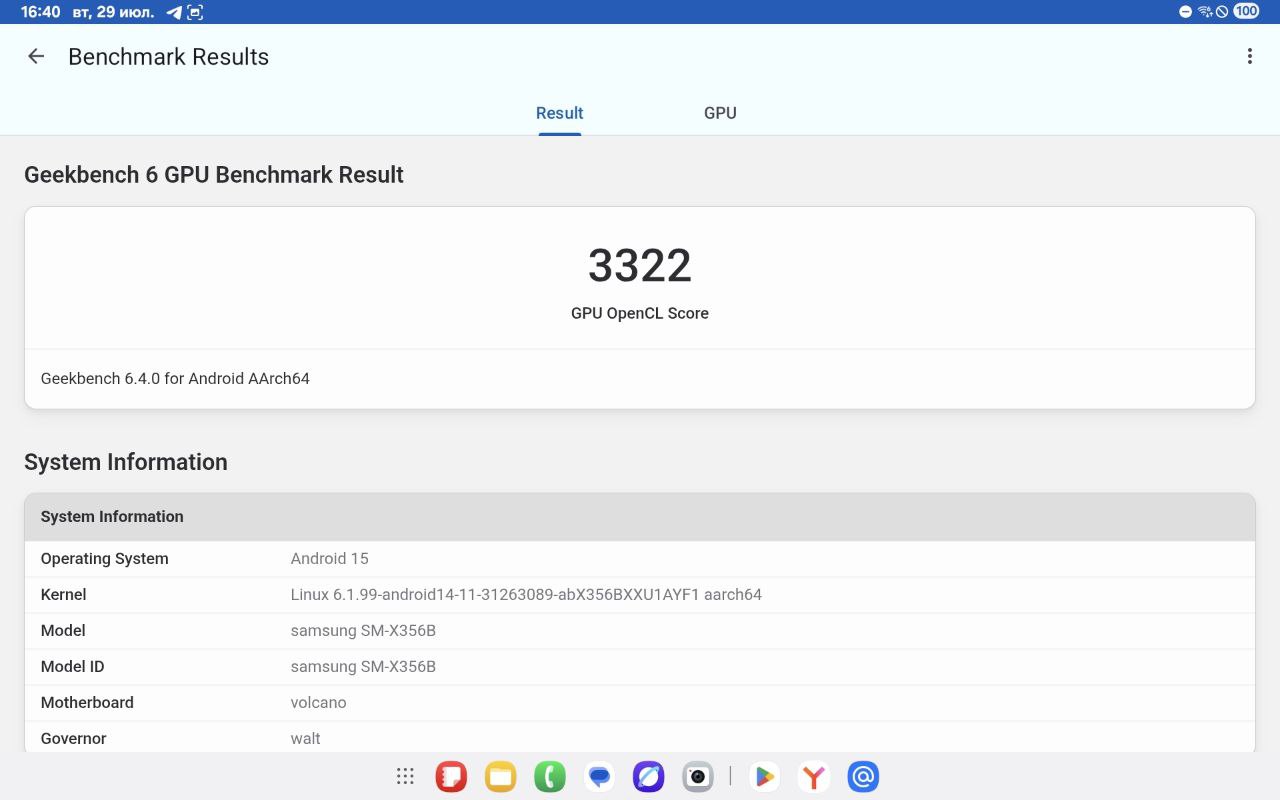Open Messages from the taskbar
Image resolution: width=1280 pixels, height=800 pixels.
click(598, 776)
